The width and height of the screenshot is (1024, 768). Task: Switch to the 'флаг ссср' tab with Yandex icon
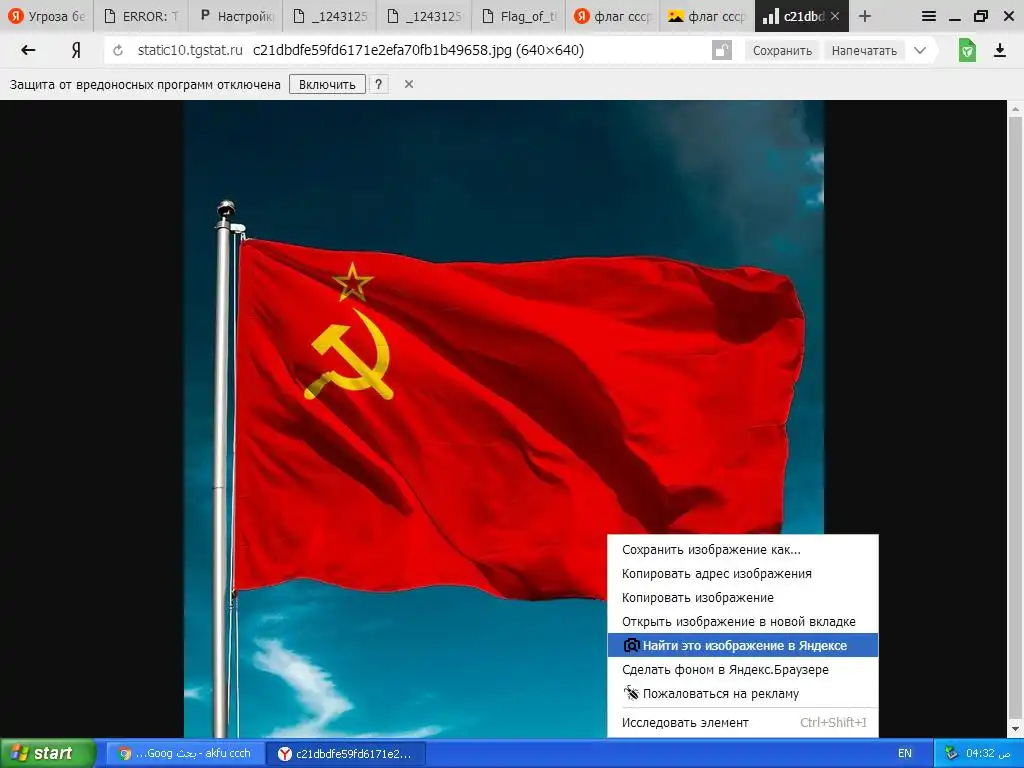(613, 16)
